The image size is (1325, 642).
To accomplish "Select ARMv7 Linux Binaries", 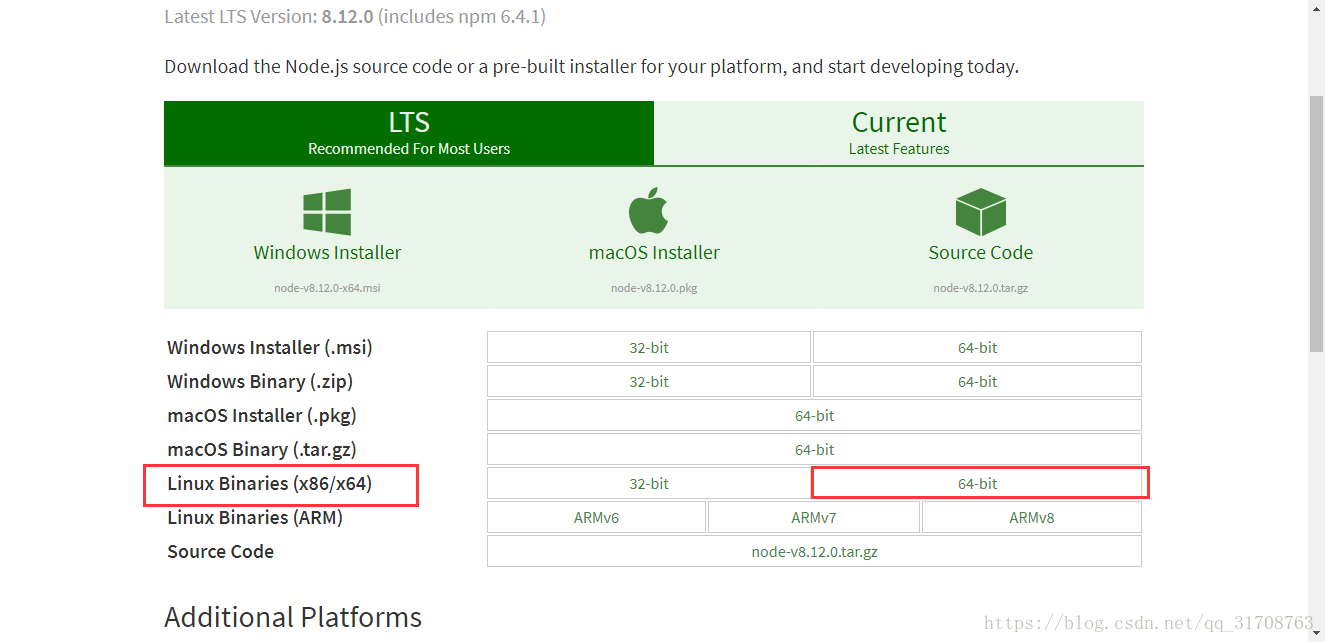I will (814, 518).
